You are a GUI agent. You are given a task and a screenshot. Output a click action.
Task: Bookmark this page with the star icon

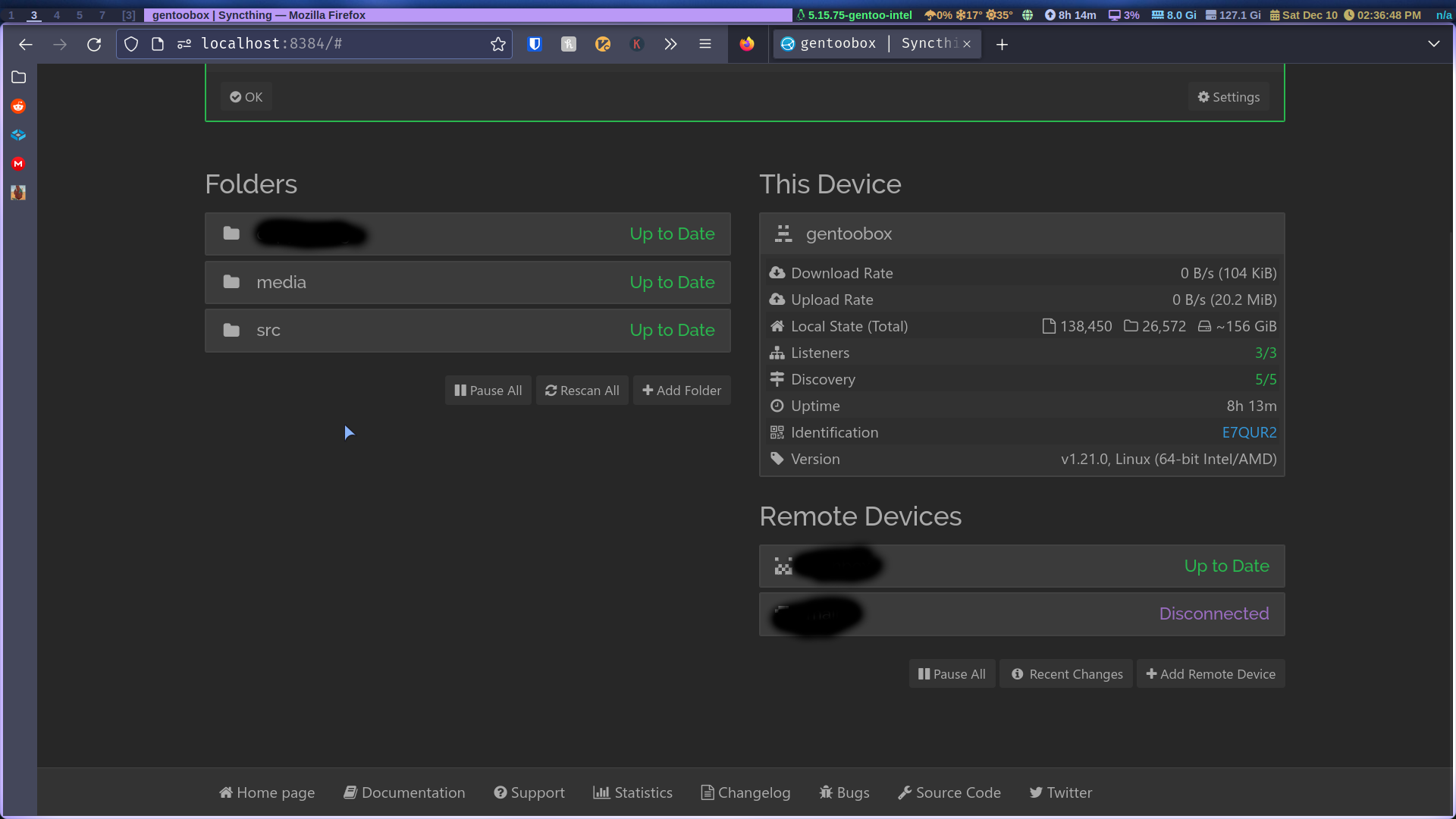point(498,44)
